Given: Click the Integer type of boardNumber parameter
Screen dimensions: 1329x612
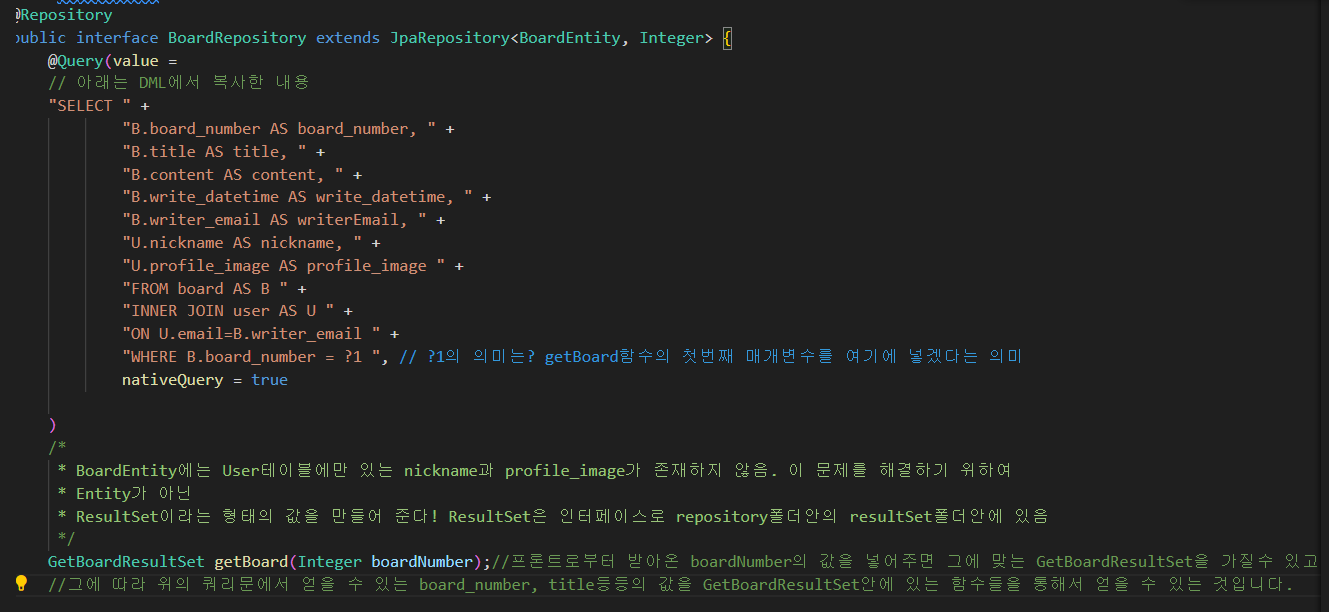Looking at the screenshot, I should point(329,561).
